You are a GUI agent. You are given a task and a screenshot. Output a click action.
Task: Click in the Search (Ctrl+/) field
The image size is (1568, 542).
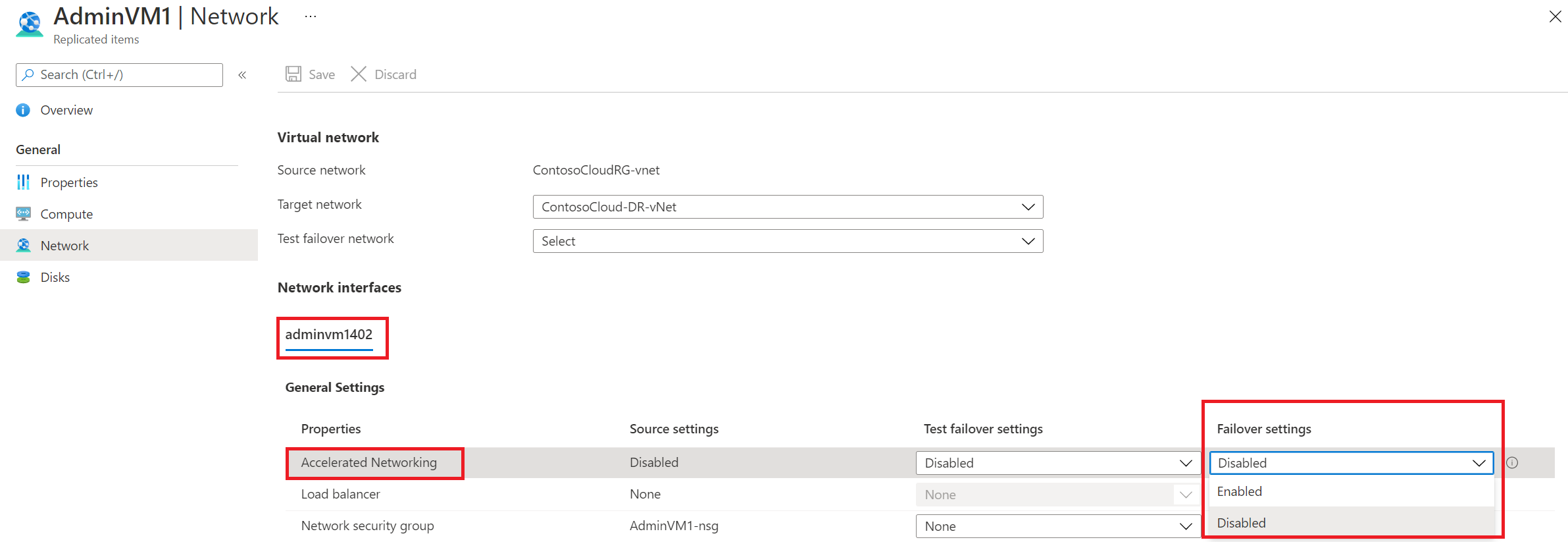(125, 75)
